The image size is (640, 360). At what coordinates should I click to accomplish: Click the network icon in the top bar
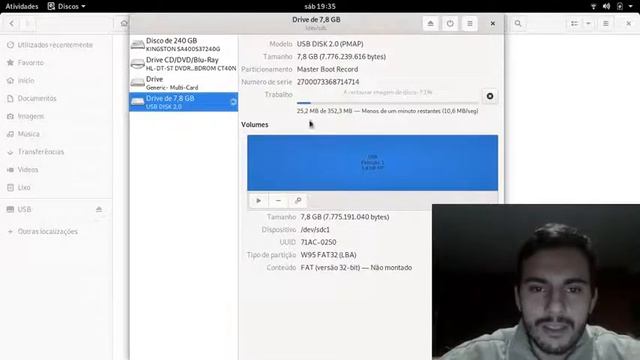pos(593,6)
